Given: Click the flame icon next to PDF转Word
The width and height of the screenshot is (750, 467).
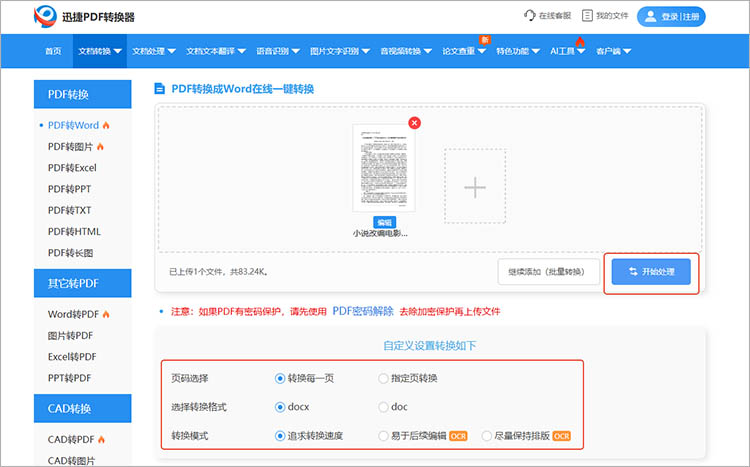Looking at the screenshot, I should (106, 125).
